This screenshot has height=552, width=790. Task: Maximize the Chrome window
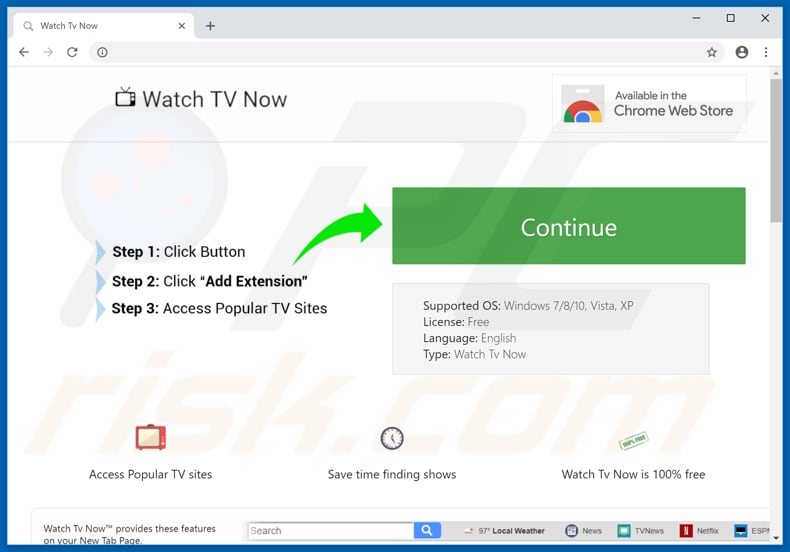click(731, 18)
